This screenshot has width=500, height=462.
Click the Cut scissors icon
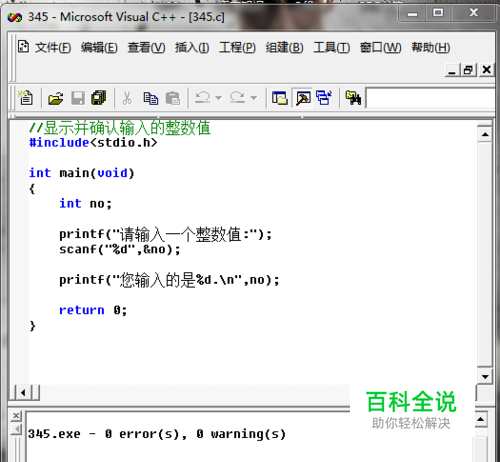tap(127, 98)
